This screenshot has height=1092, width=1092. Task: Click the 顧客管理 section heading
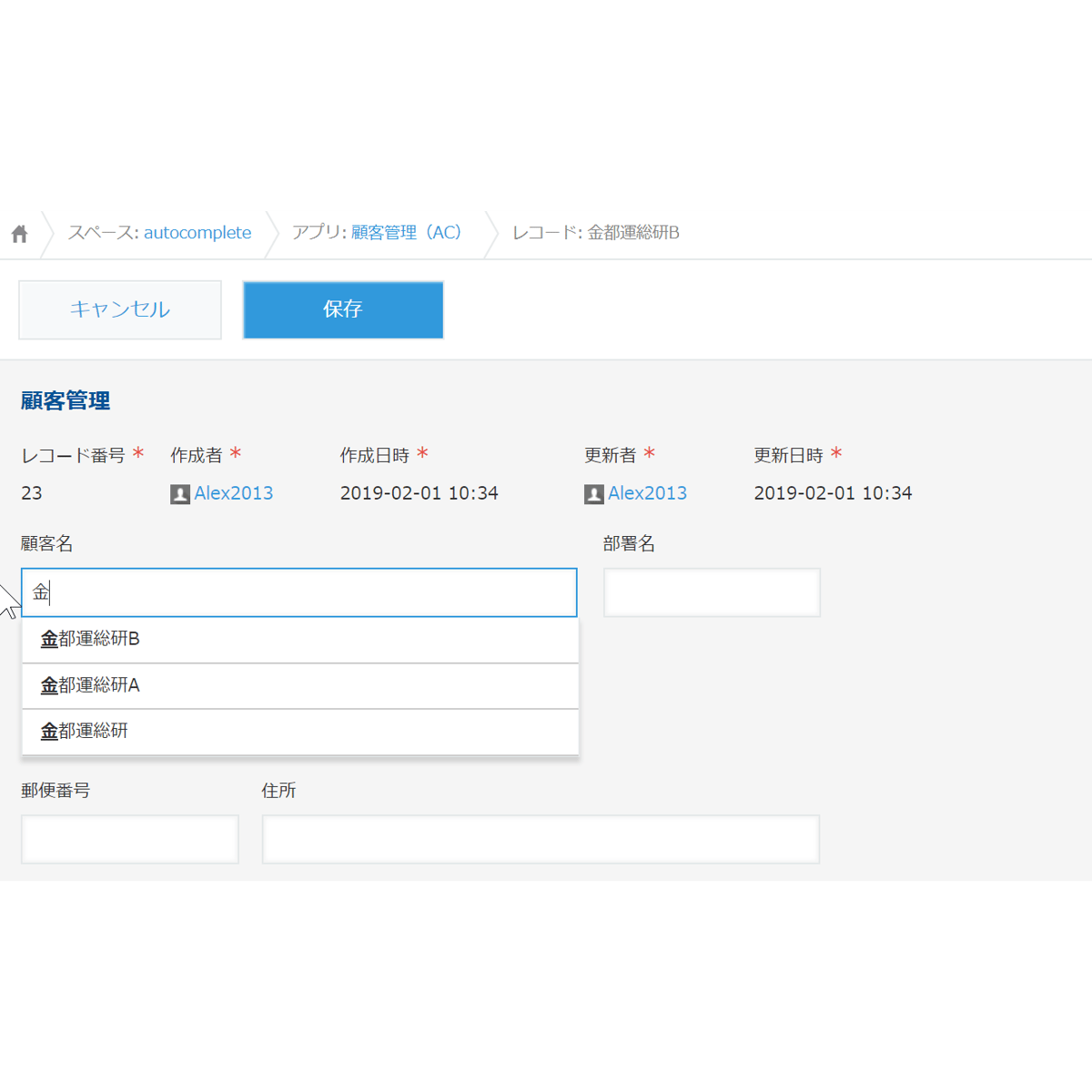66,400
